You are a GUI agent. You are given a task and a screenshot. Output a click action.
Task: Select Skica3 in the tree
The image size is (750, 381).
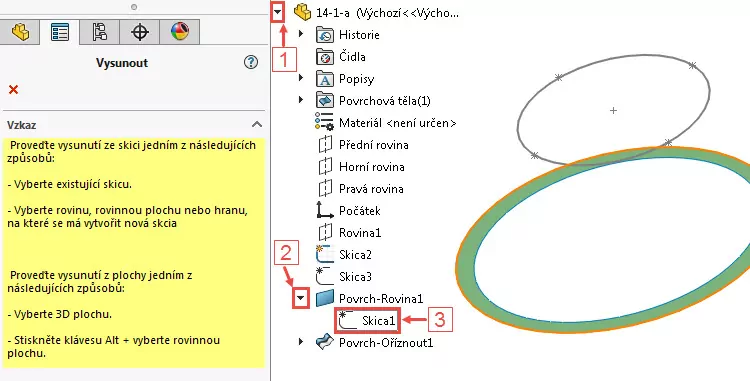355,277
